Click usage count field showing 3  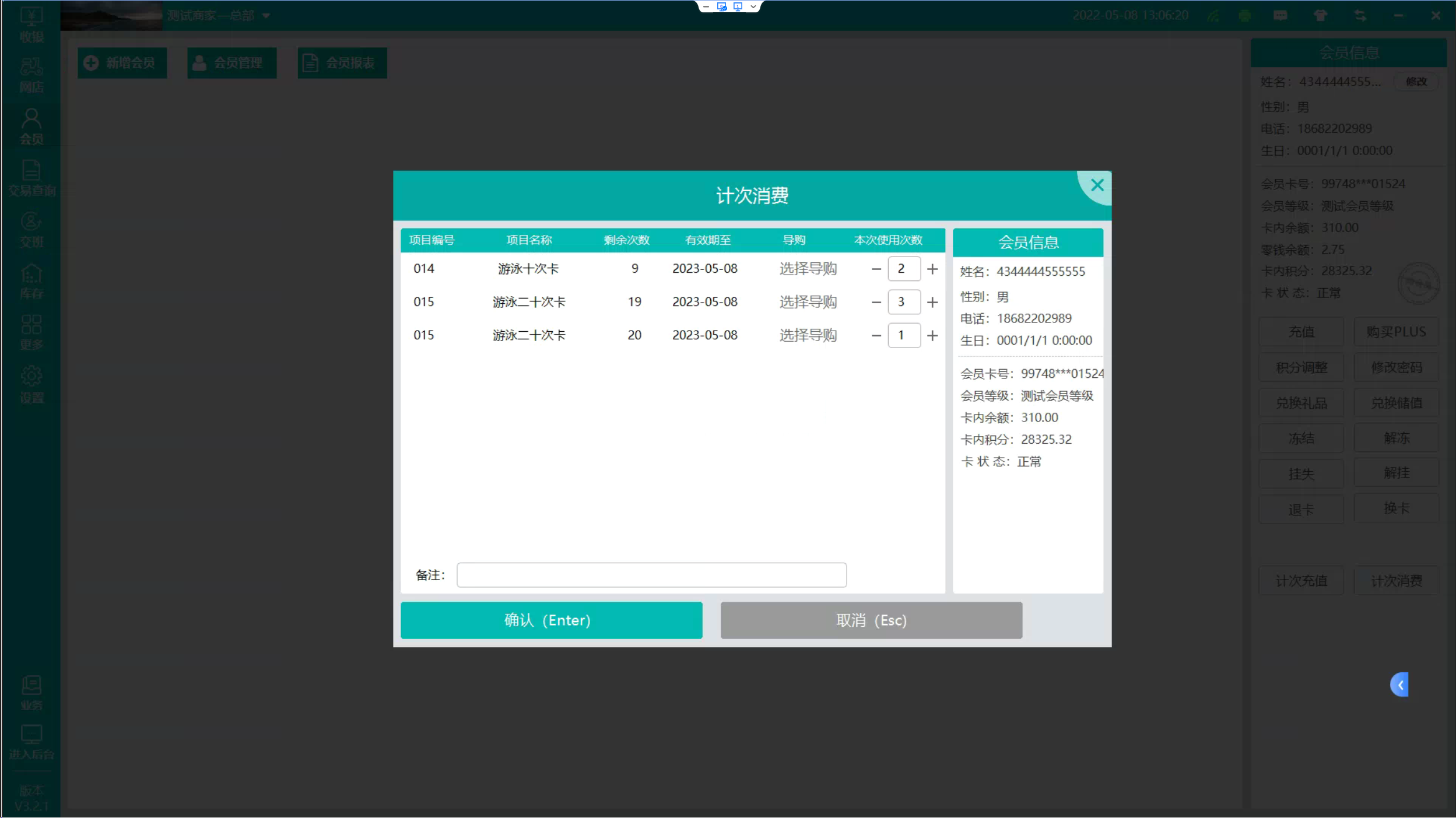[904, 302]
